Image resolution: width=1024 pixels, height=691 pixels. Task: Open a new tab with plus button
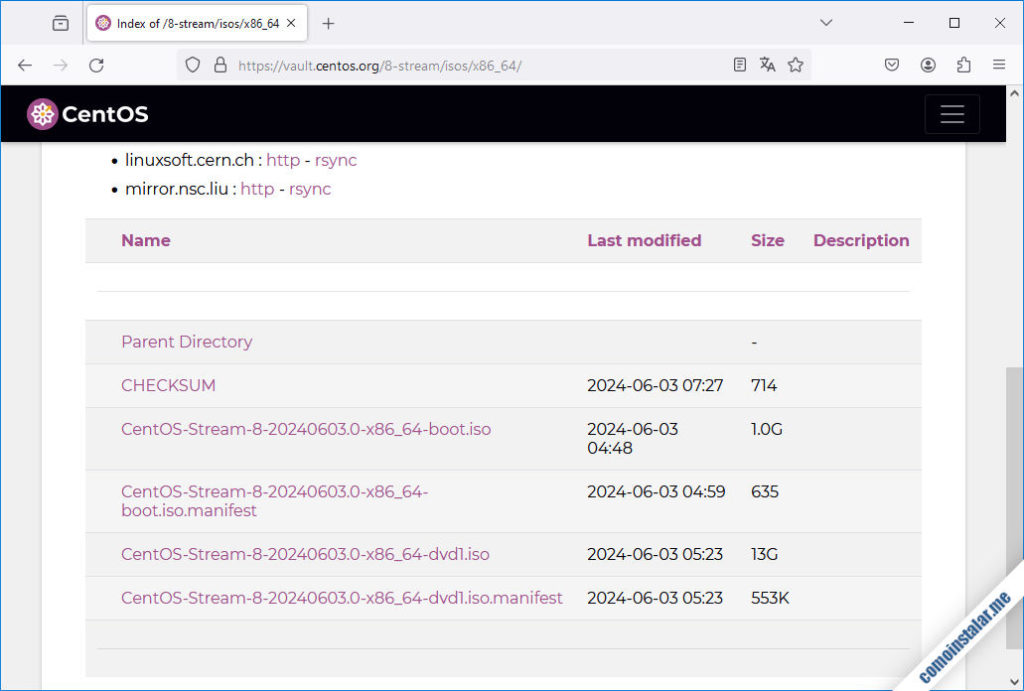pos(328,24)
